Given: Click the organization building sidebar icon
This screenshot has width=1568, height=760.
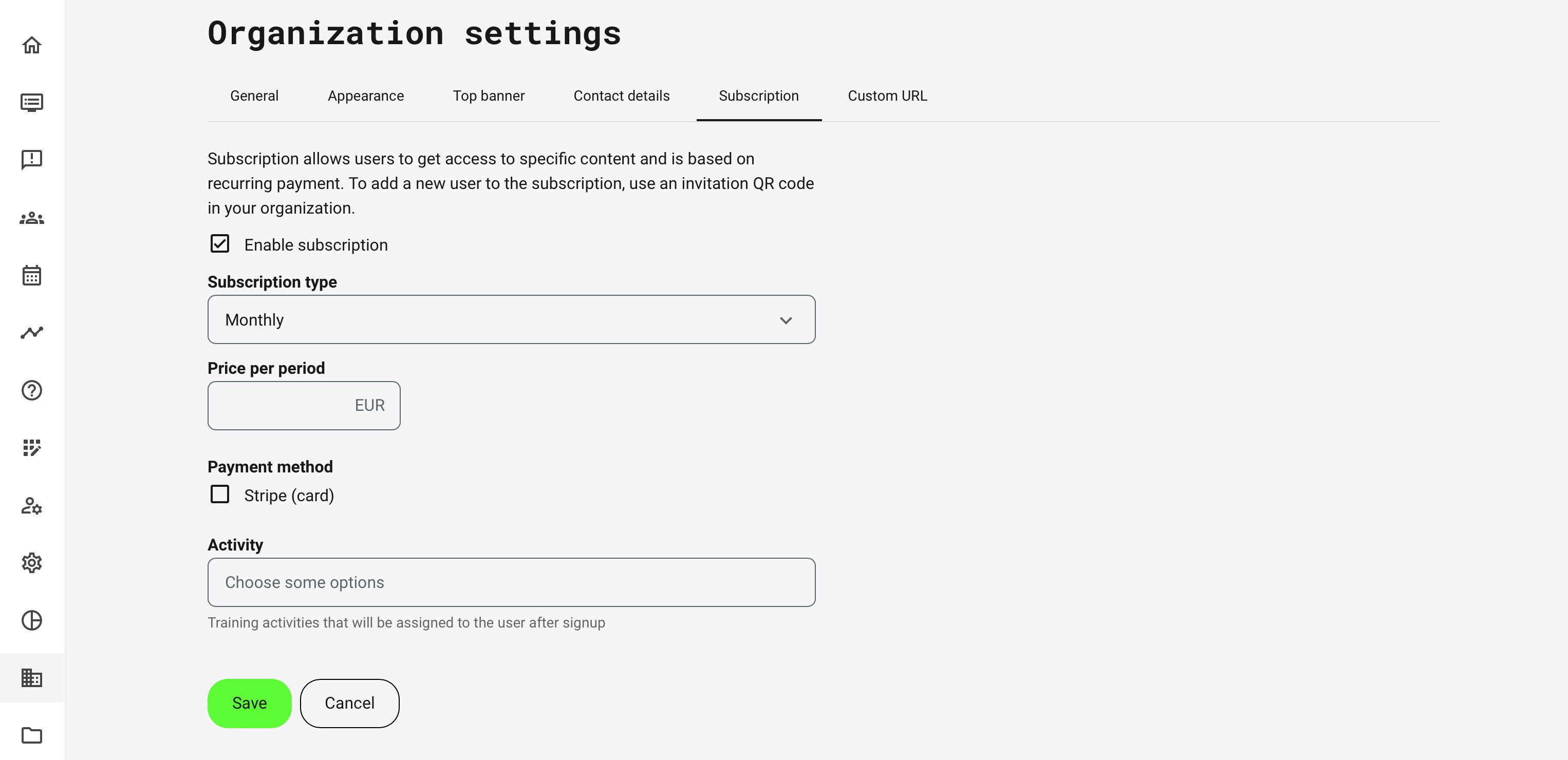Looking at the screenshot, I should click(32, 677).
